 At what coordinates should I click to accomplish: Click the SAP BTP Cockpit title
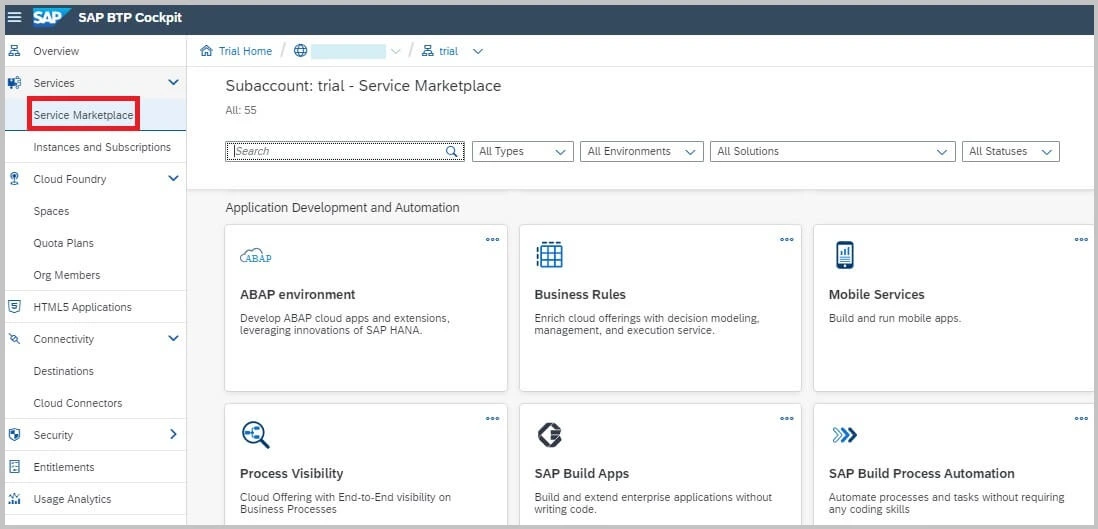pos(130,18)
